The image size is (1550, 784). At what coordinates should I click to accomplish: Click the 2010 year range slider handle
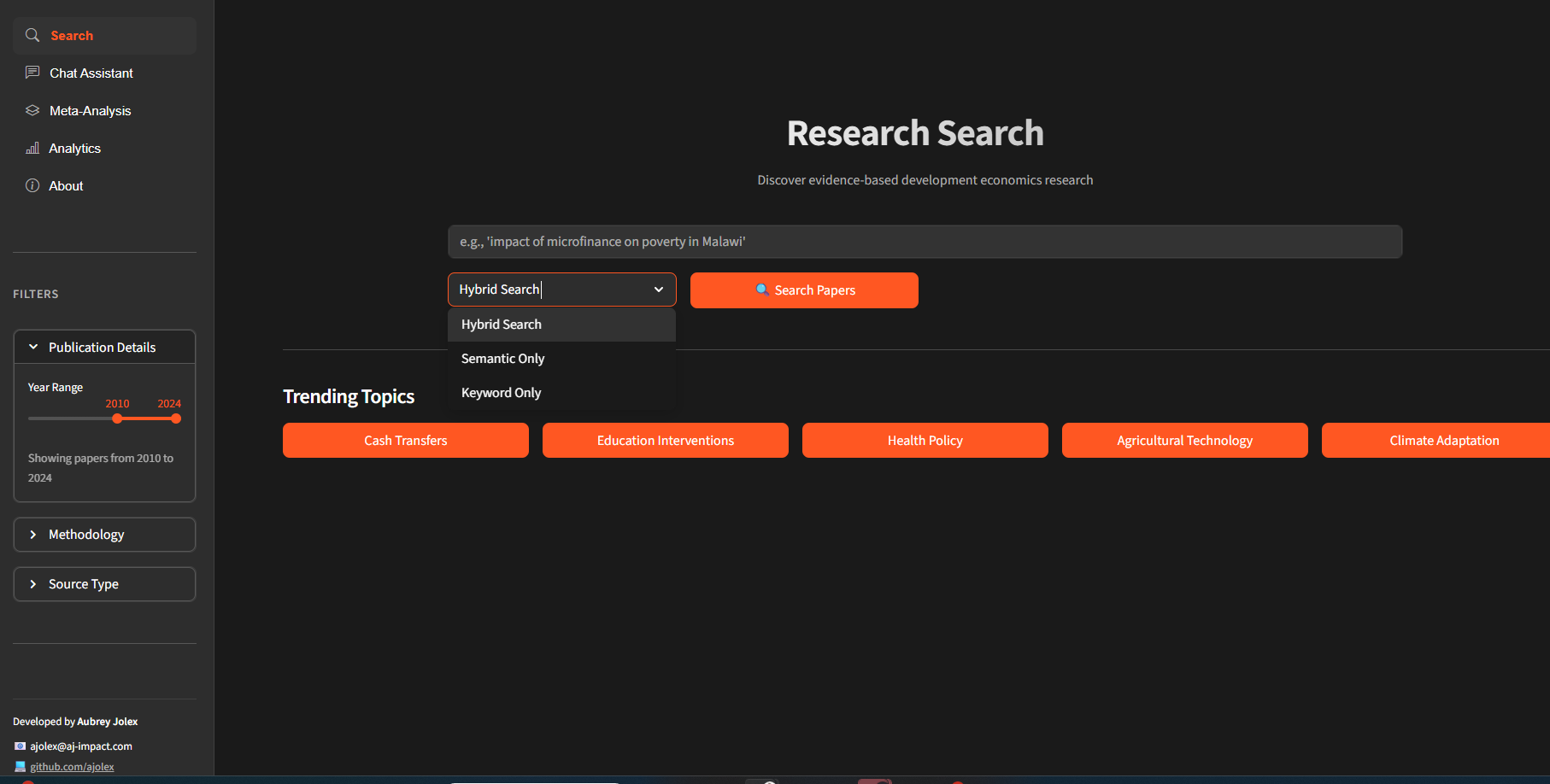(117, 418)
